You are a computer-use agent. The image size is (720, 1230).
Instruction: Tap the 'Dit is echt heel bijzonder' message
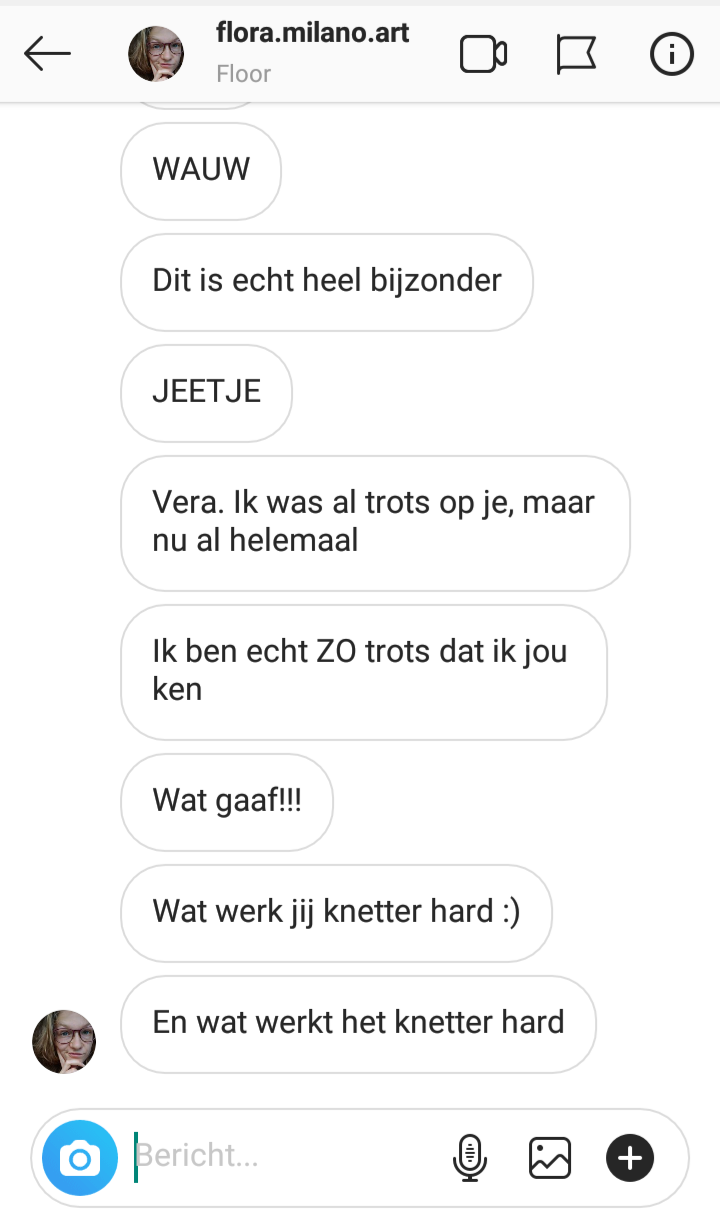327,282
